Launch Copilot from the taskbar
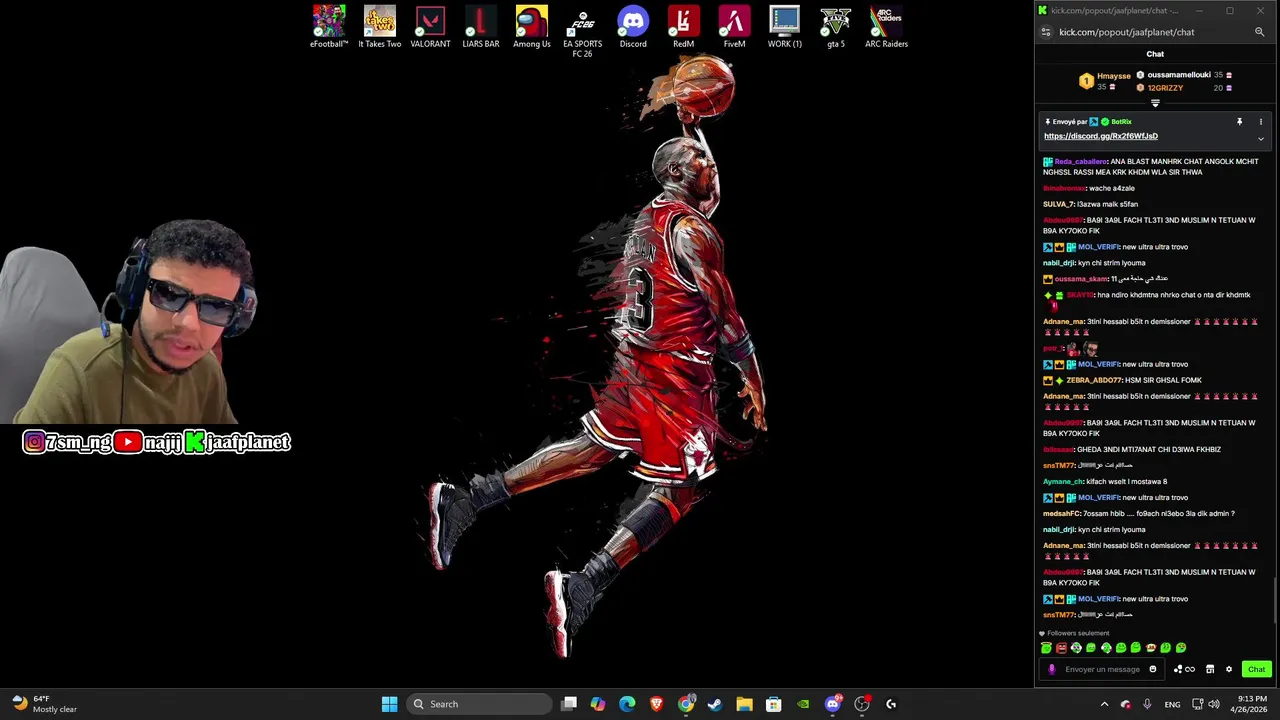This screenshot has width=1280, height=720. tap(598, 704)
